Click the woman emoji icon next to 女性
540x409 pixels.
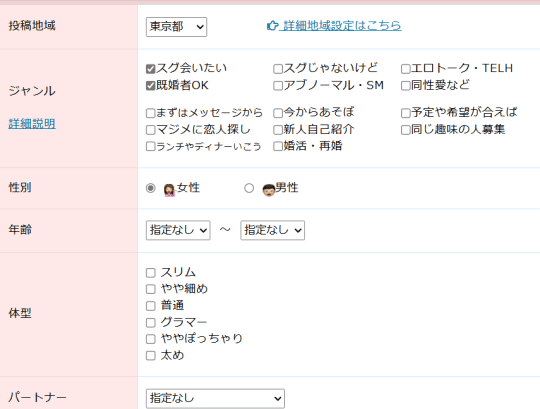pos(169,190)
